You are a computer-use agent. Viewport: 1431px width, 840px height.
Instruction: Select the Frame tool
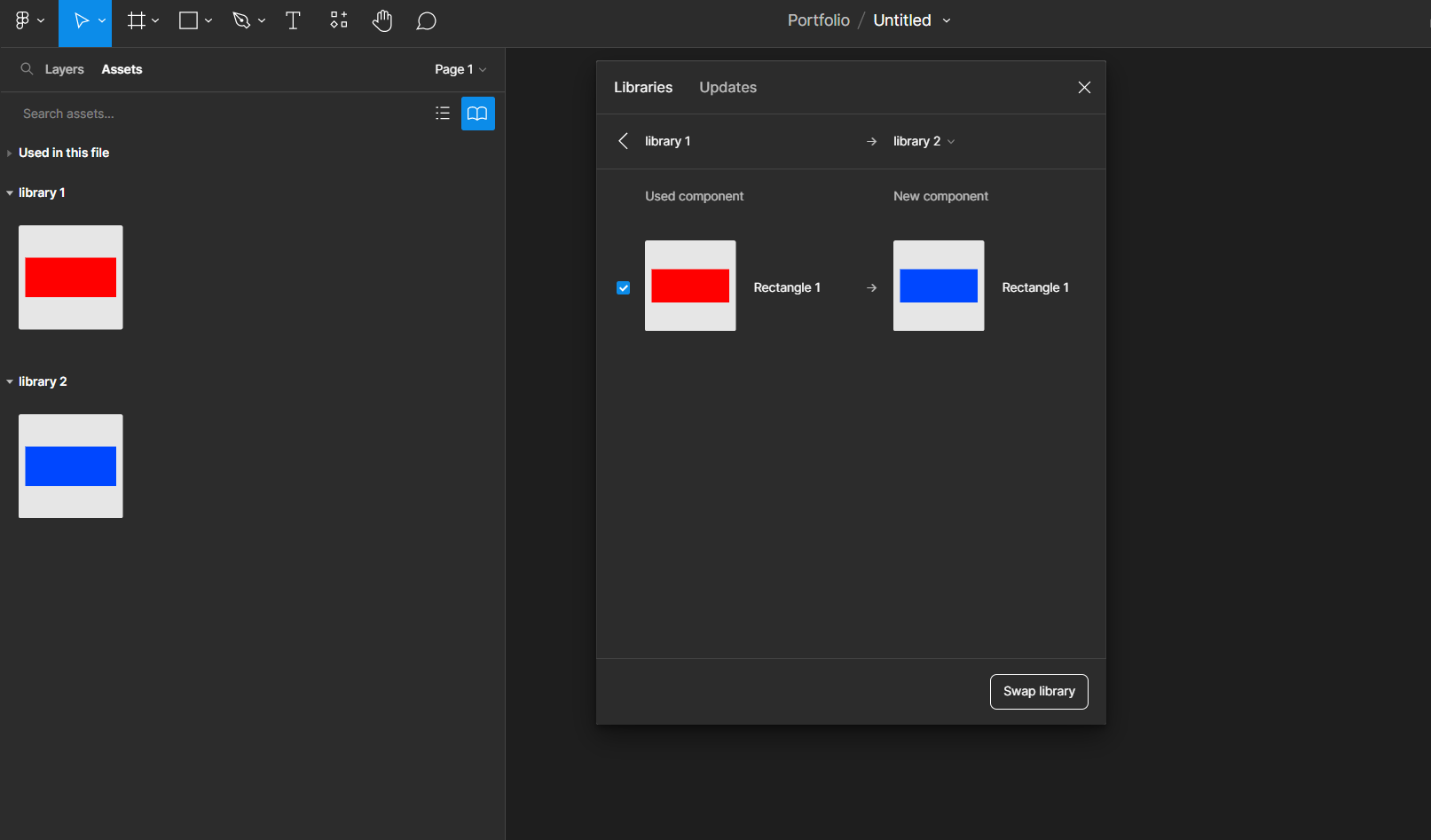click(136, 20)
